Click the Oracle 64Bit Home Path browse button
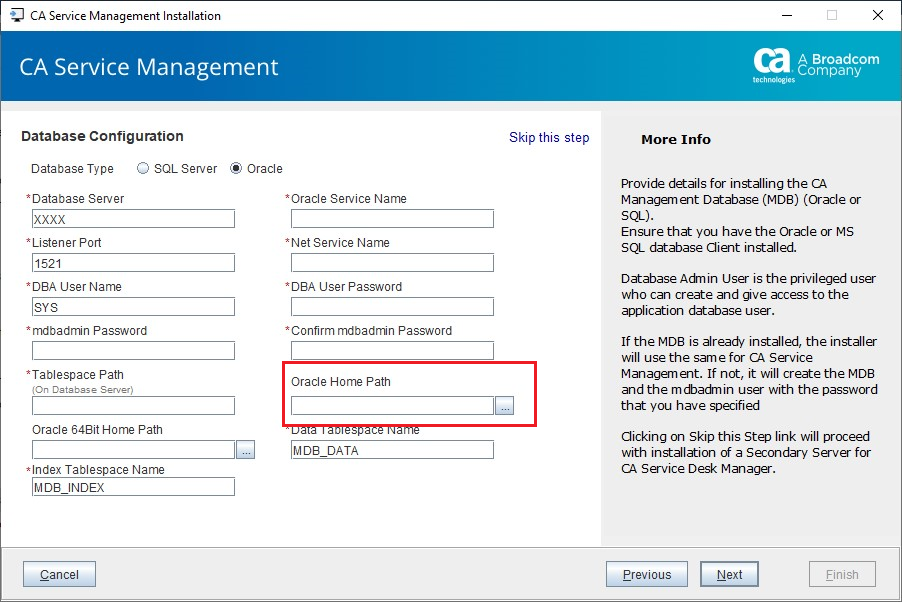902x602 pixels. (x=246, y=450)
